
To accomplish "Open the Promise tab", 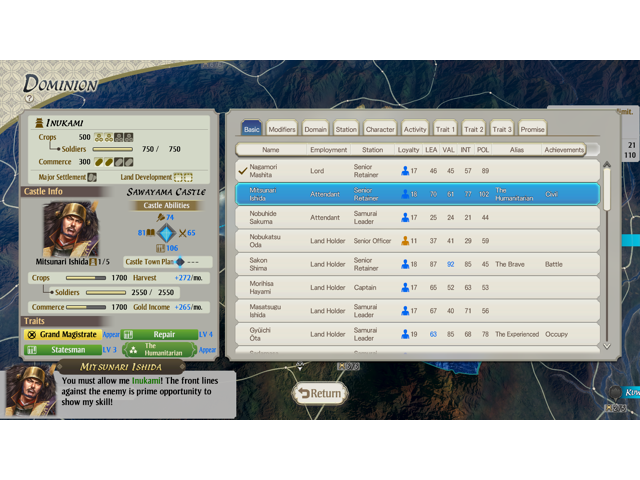I will pos(532,129).
